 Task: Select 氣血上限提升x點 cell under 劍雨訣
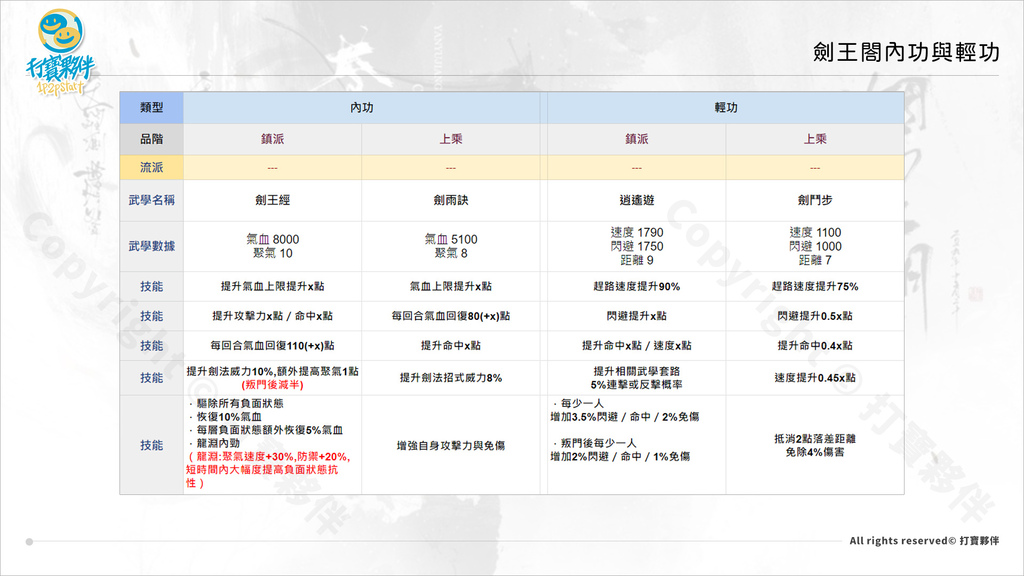coord(451,287)
